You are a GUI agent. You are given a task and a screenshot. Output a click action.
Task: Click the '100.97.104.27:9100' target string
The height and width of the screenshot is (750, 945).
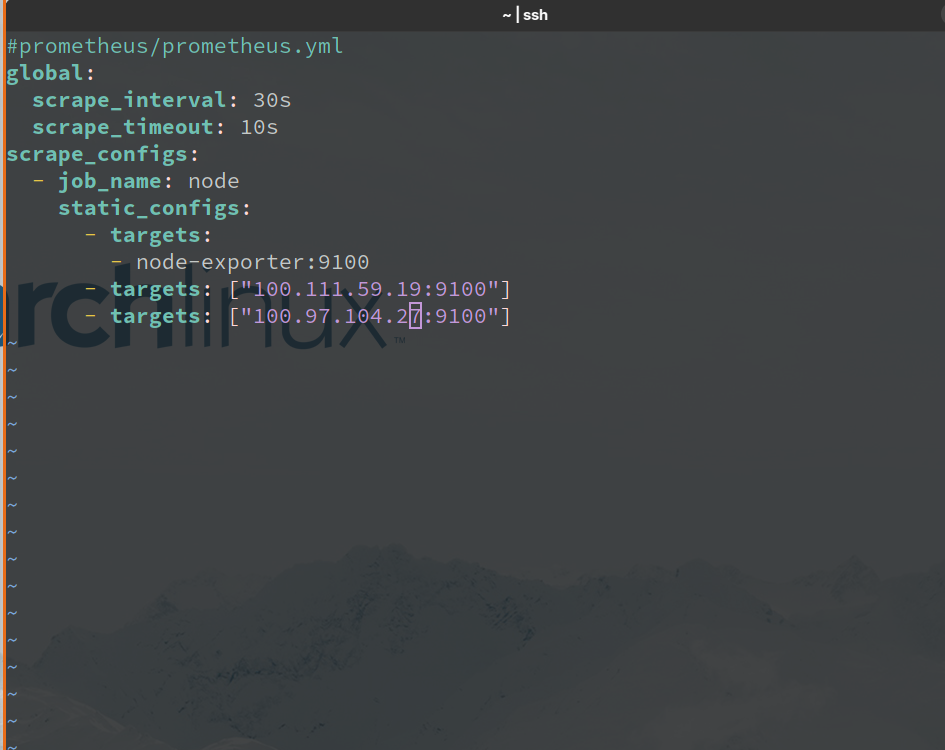[x=369, y=317]
